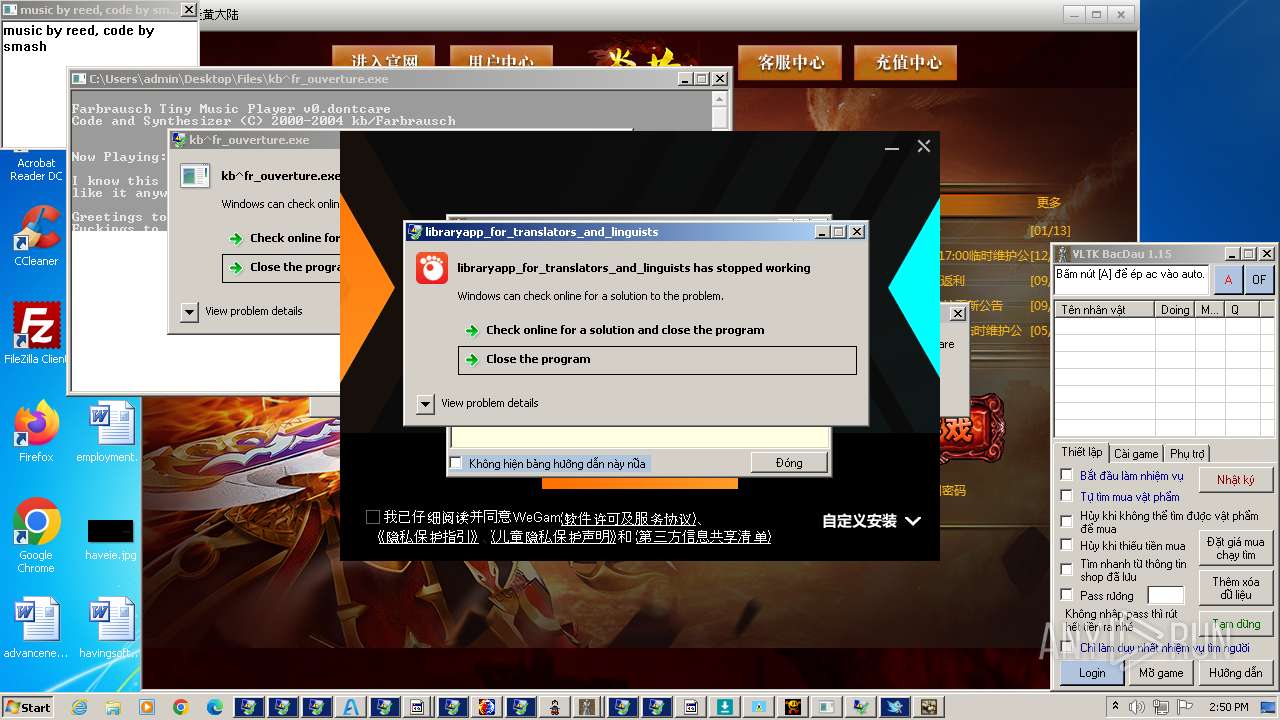Open Firefox desktop icon
This screenshot has width=1280, height=720.
tap(36, 432)
